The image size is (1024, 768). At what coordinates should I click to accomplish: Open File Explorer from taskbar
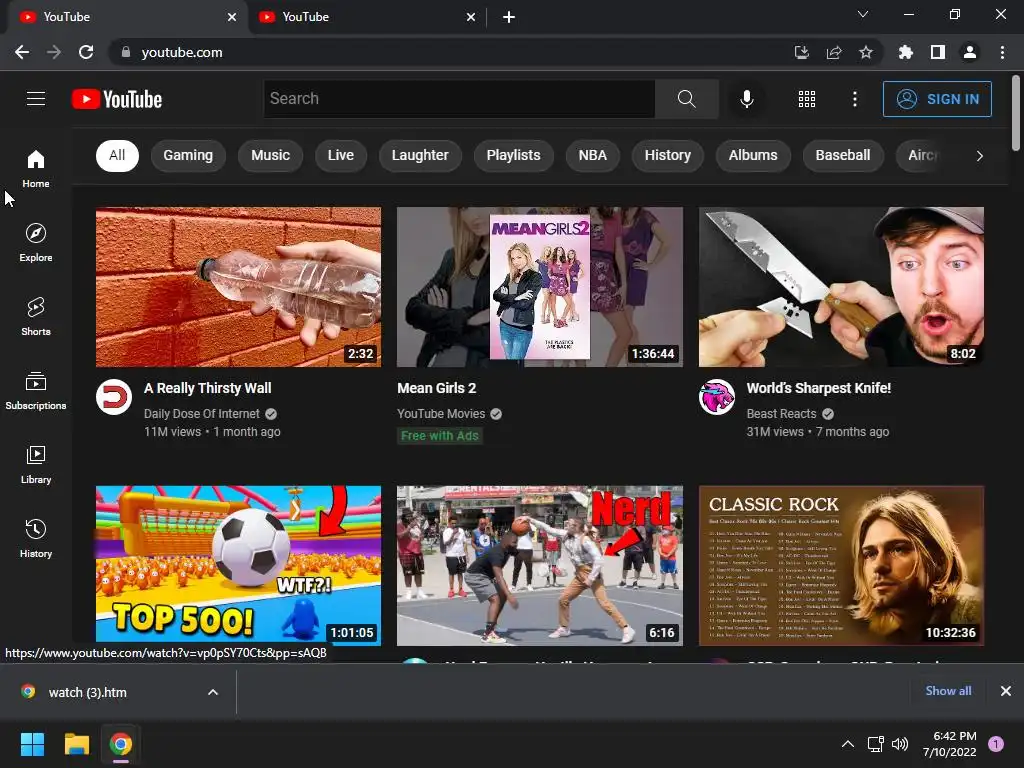click(x=76, y=744)
